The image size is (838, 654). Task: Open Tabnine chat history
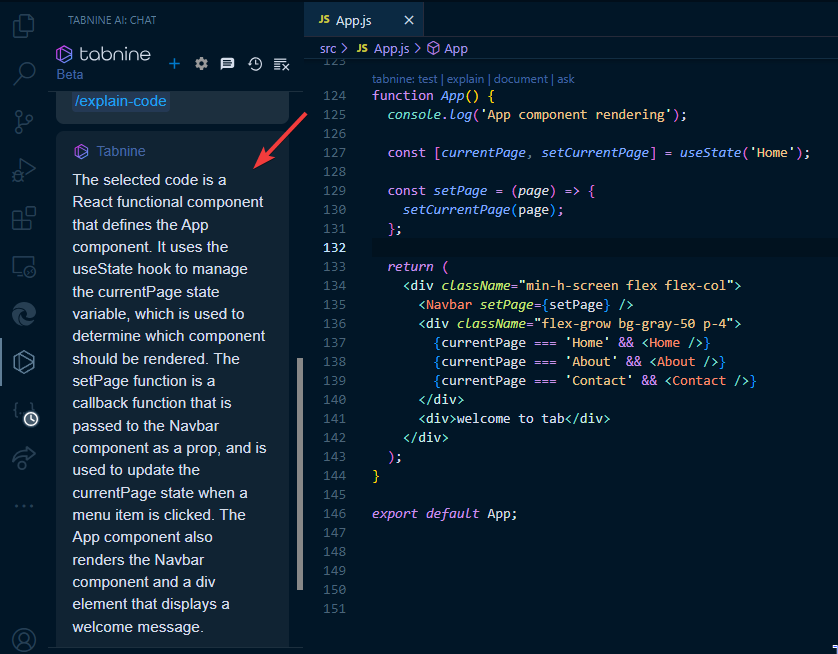click(x=255, y=64)
